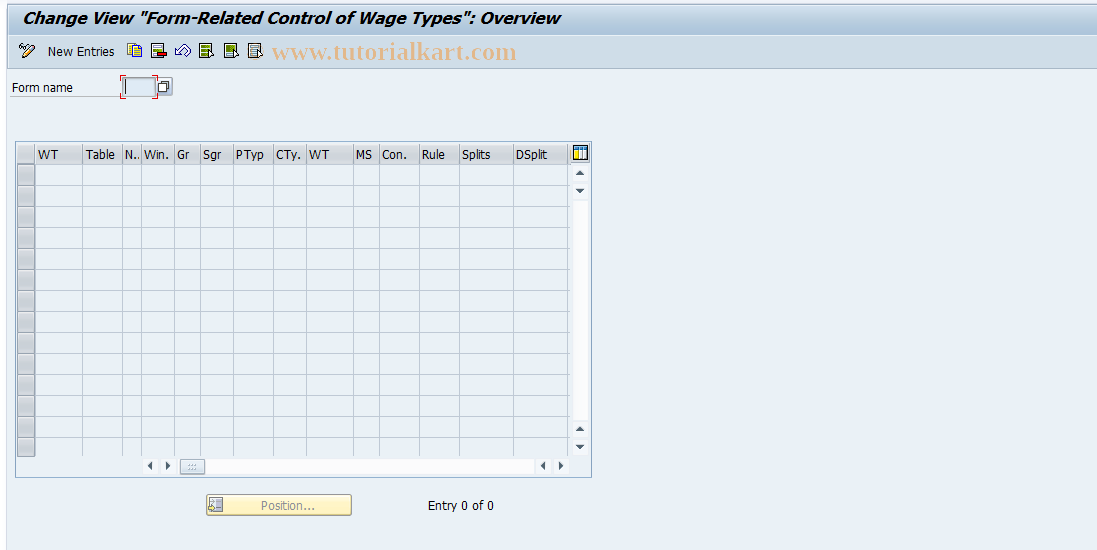This screenshot has width=1097, height=550.
Task: Click the DSplit column header
Action: tap(541, 155)
